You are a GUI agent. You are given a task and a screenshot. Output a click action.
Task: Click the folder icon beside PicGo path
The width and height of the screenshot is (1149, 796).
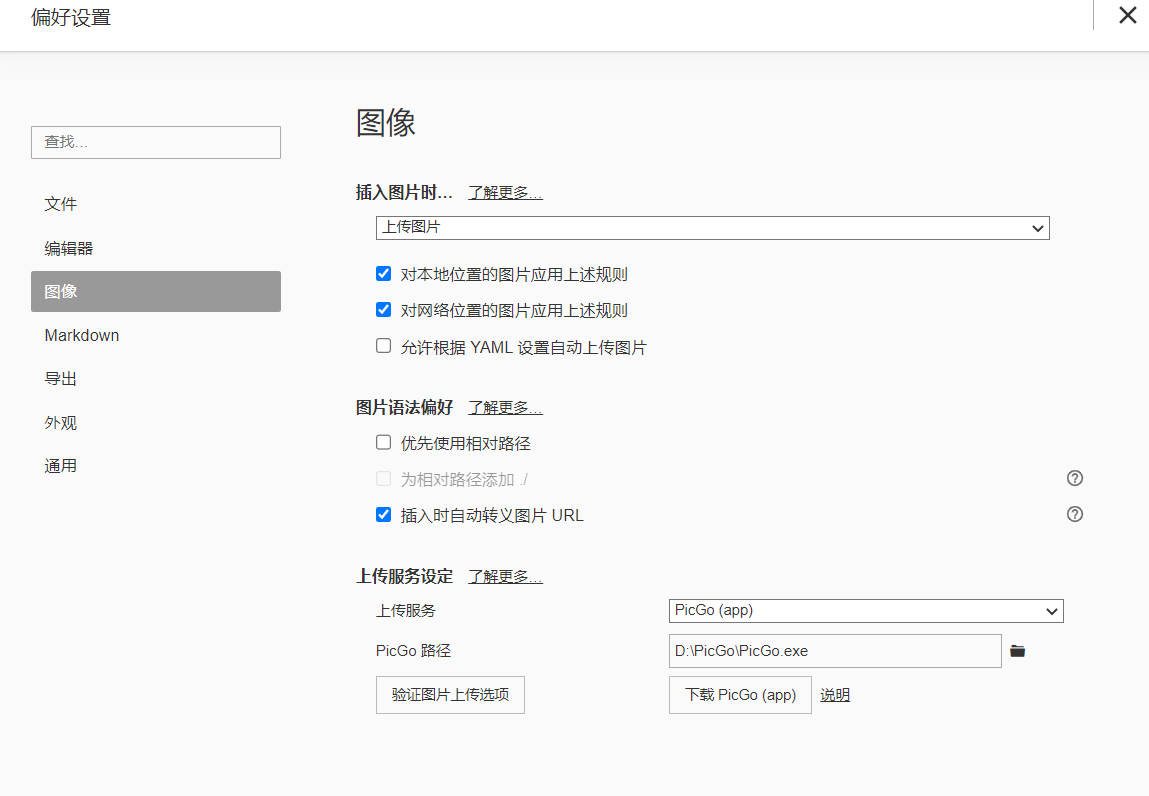[x=1017, y=651]
